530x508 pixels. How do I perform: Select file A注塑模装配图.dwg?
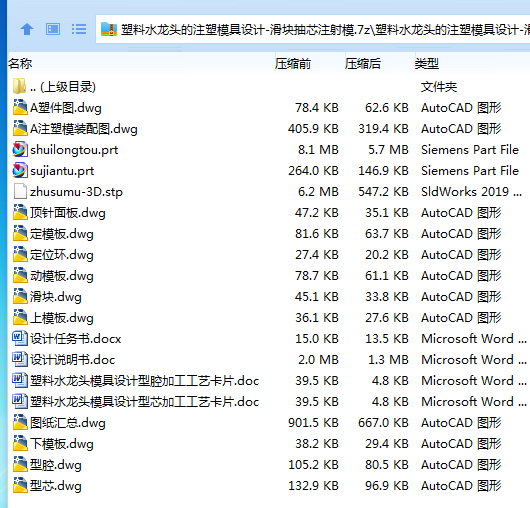pyautogui.click(x=84, y=129)
